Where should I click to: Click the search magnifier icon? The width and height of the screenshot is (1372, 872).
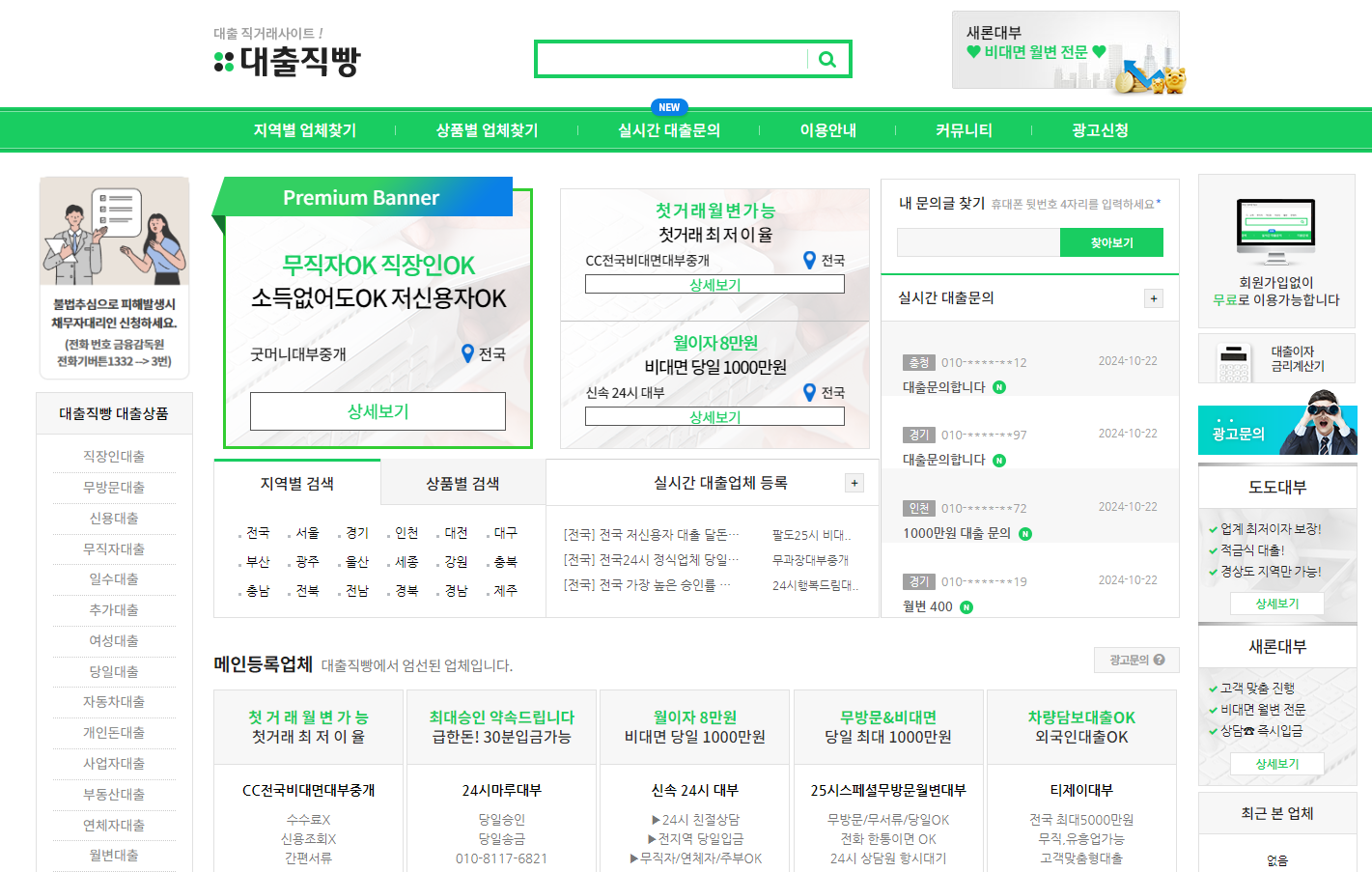pyautogui.click(x=827, y=59)
